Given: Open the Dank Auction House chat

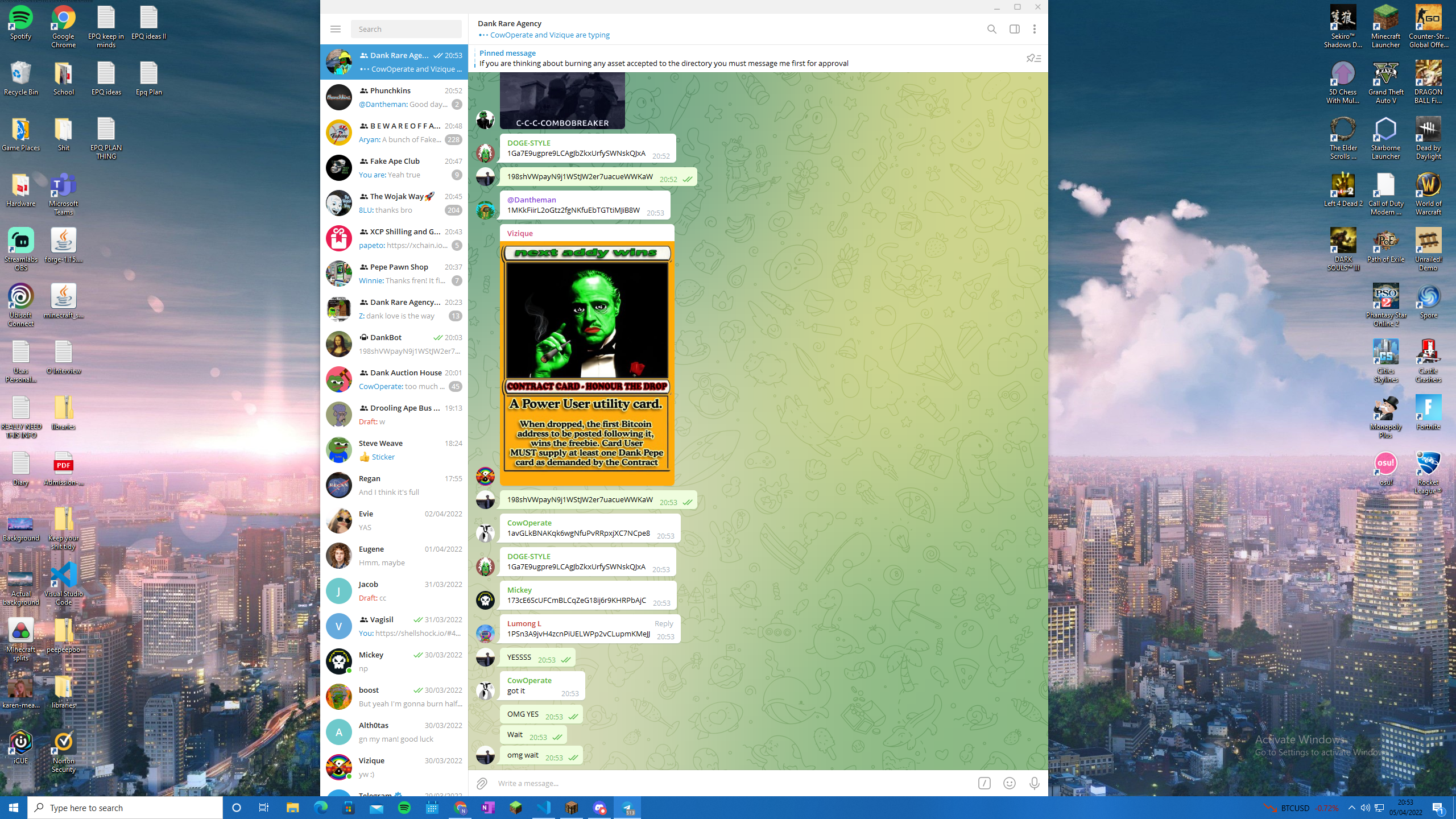Looking at the screenshot, I should click(394, 379).
